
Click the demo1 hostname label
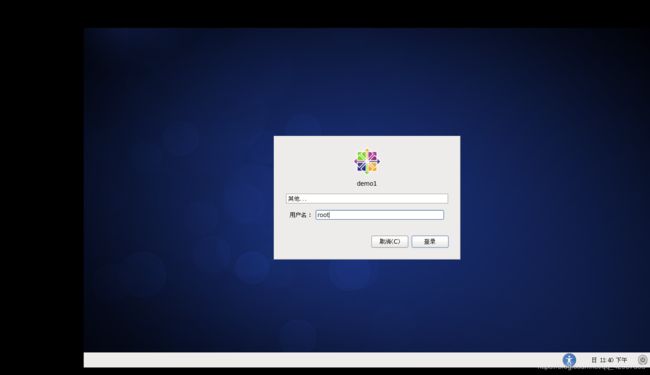[367, 184]
